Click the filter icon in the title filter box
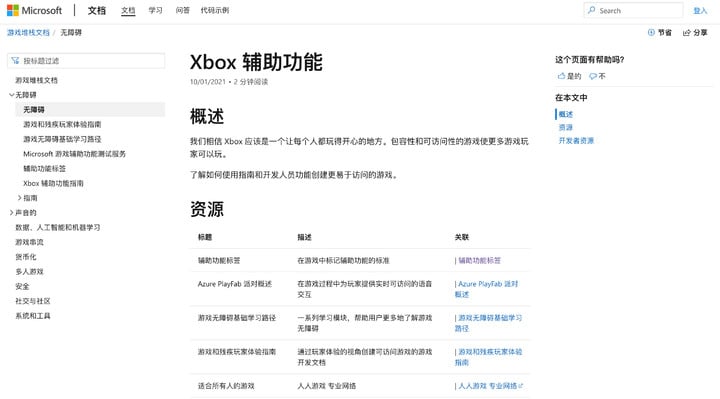Screen dimensions: 720x399 coord(15,61)
